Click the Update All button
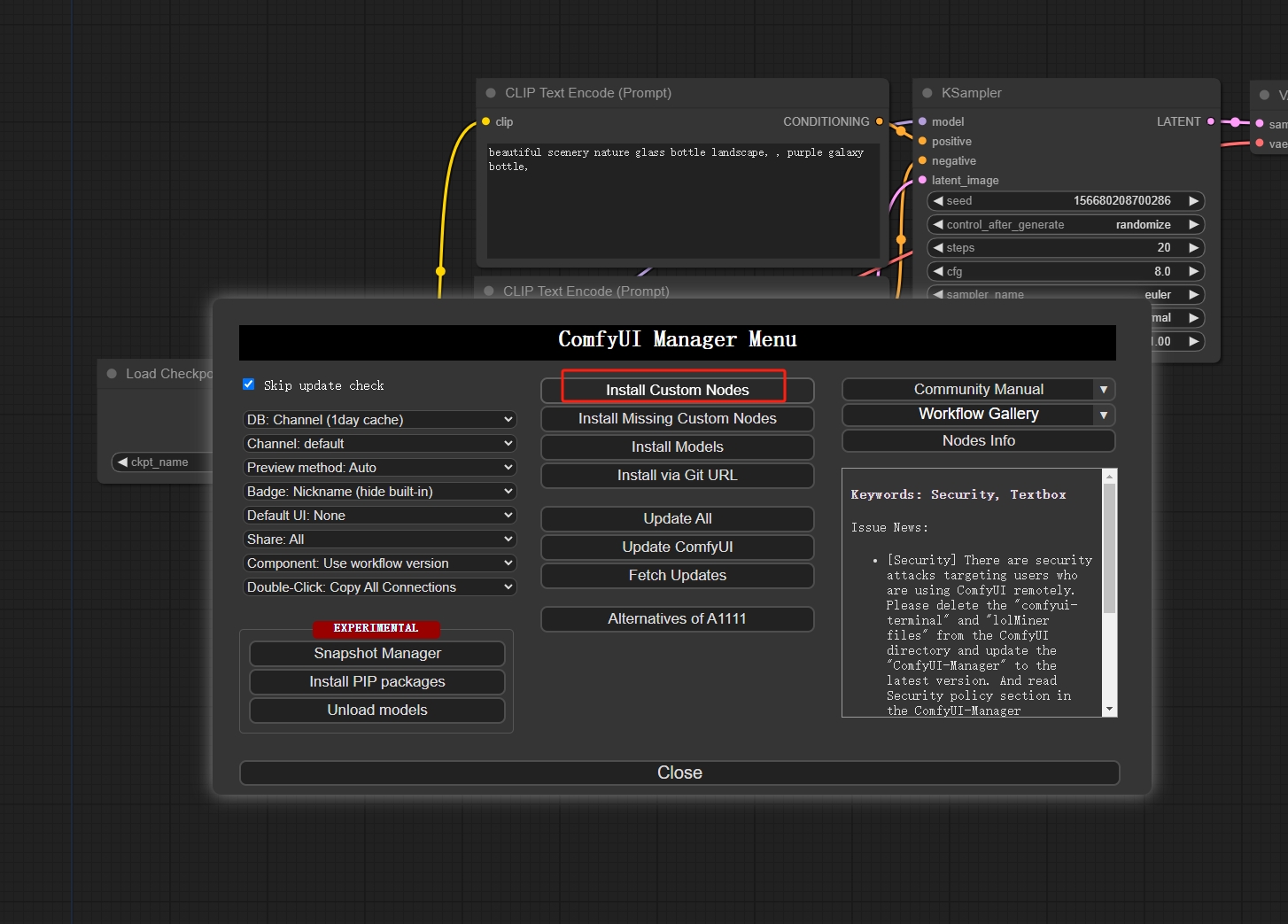Viewport: 1288px width, 924px height. point(678,518)
